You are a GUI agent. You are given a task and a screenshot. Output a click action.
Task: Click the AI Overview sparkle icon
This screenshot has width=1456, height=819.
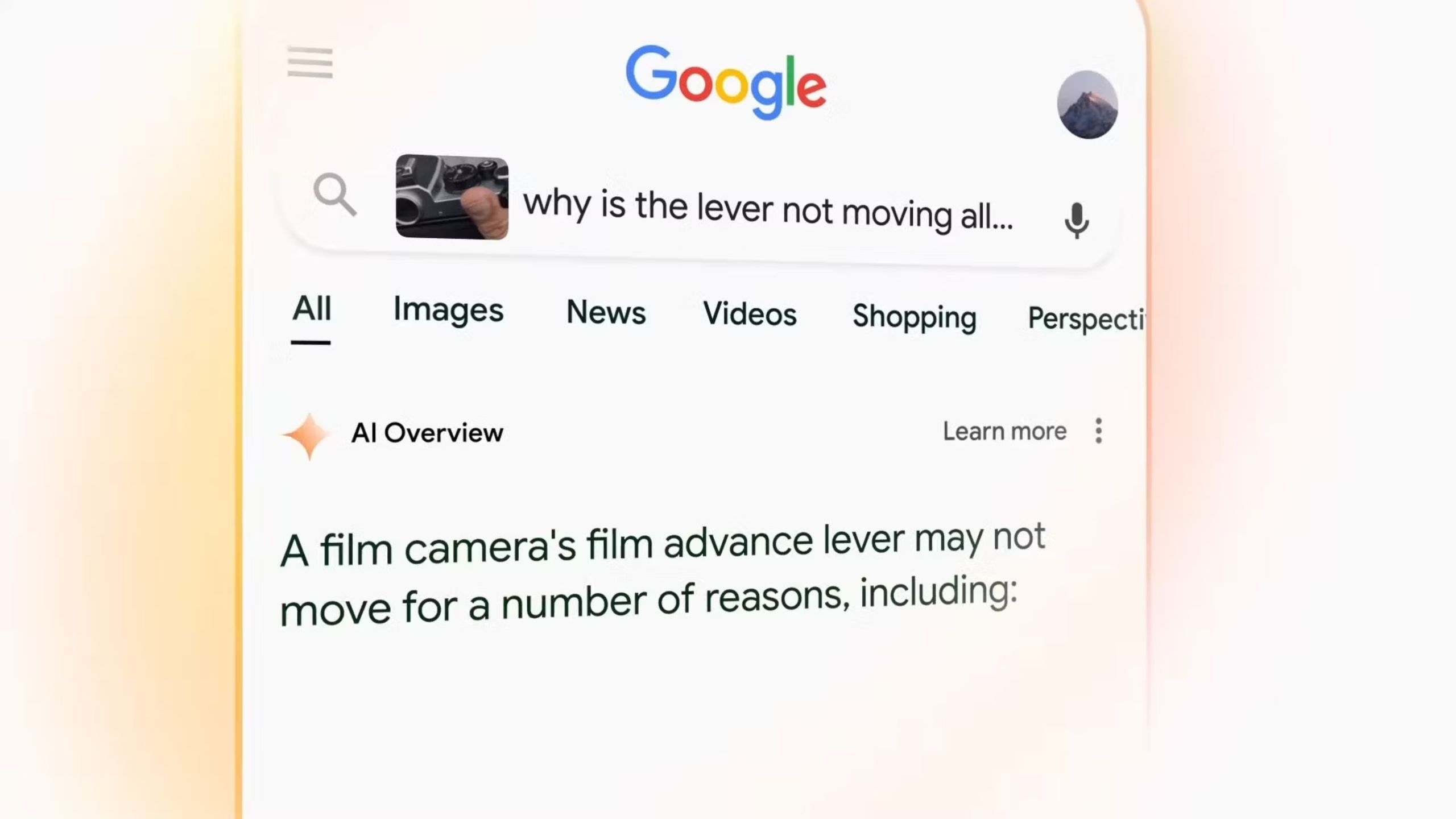pos(308,436)
